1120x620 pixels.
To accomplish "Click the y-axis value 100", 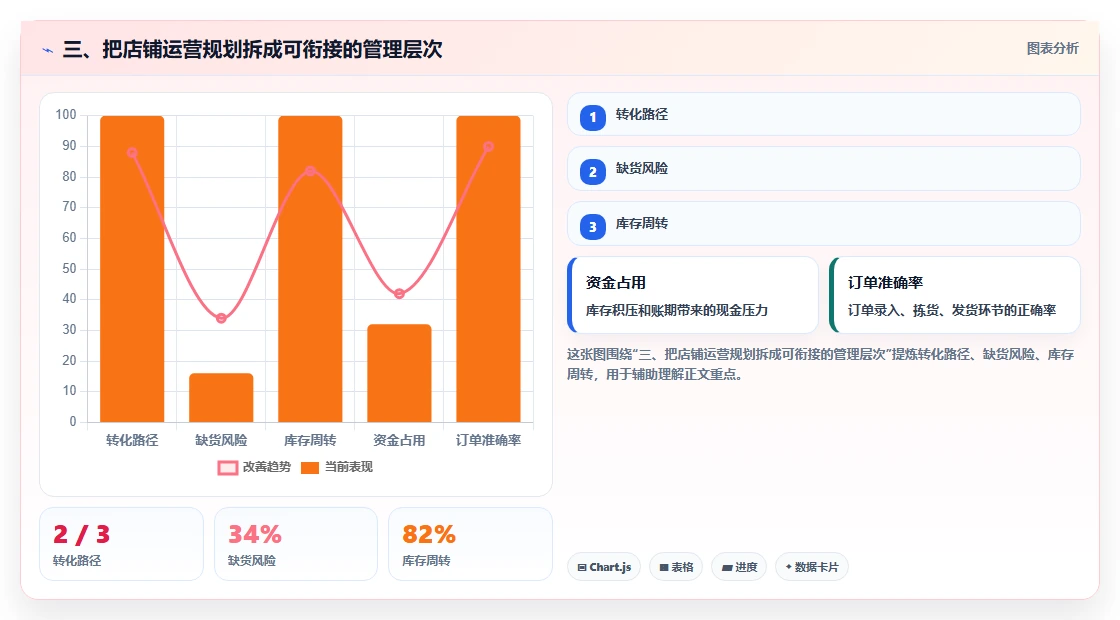I will pyautogui.click(x=66, y=115).
